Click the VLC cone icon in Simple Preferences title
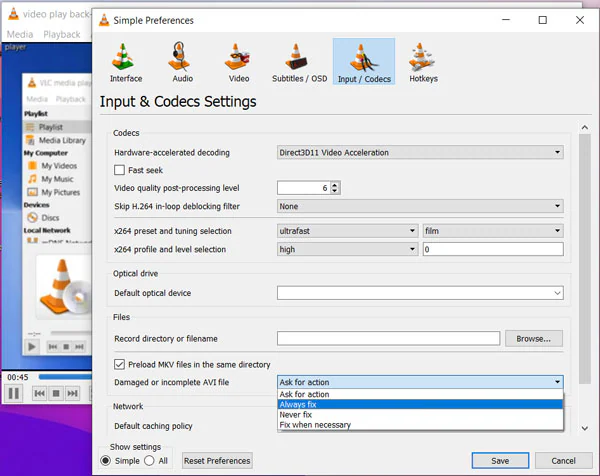 (x=104, y=20)
